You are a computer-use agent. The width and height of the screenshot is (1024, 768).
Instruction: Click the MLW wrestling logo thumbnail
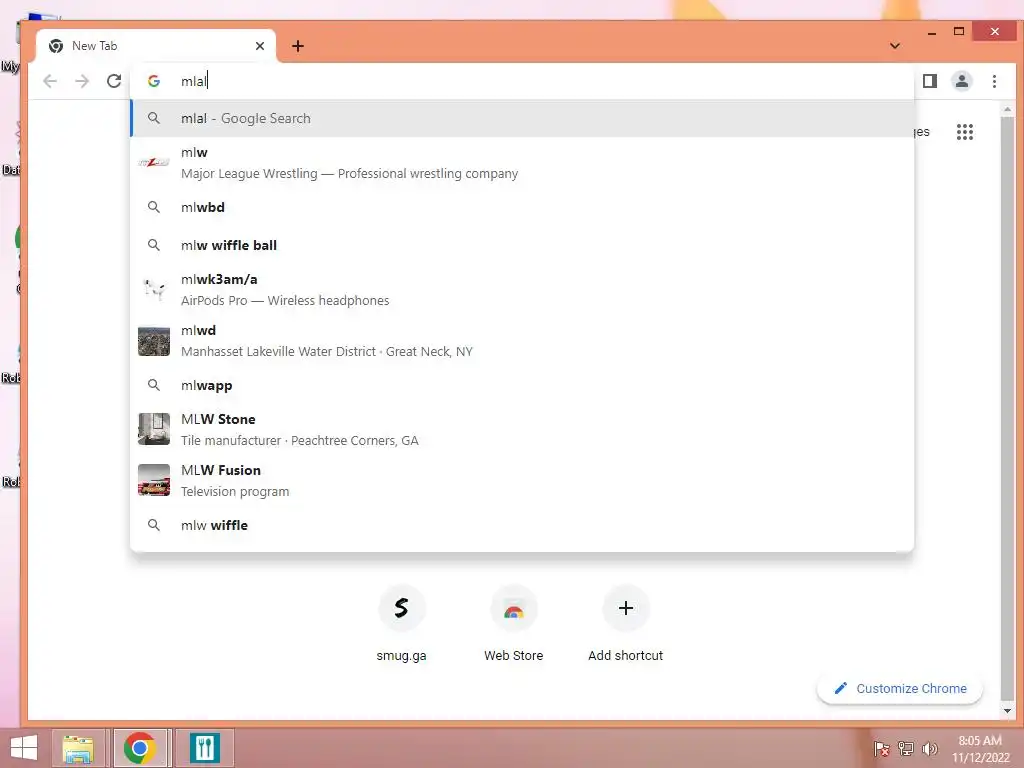click(154, 163)
